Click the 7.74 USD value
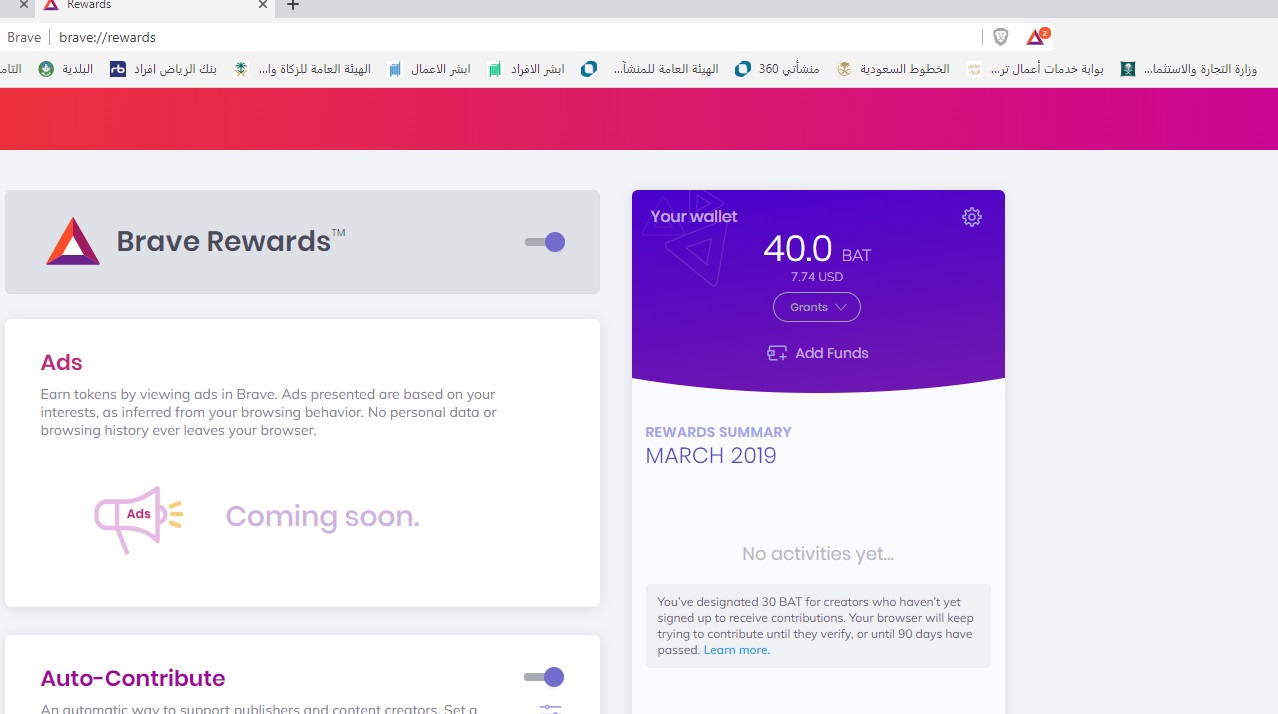Screen dimensions: 1278x714 [817, 276]
